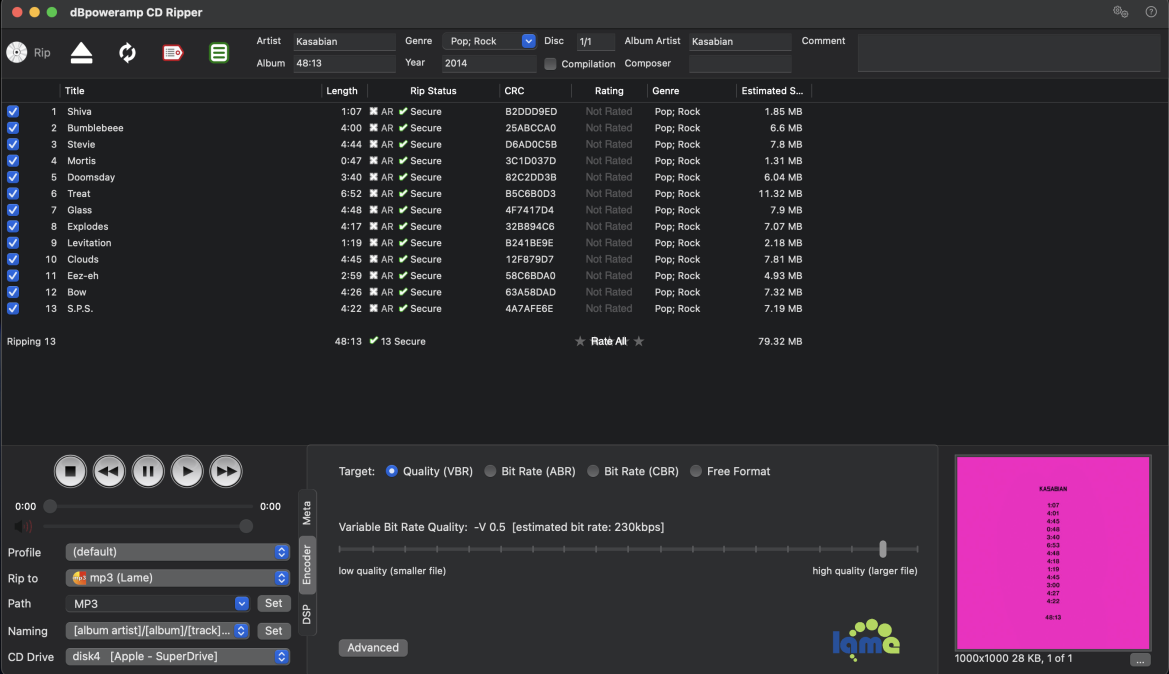Click the Set button beside Naming

(273, 631)
